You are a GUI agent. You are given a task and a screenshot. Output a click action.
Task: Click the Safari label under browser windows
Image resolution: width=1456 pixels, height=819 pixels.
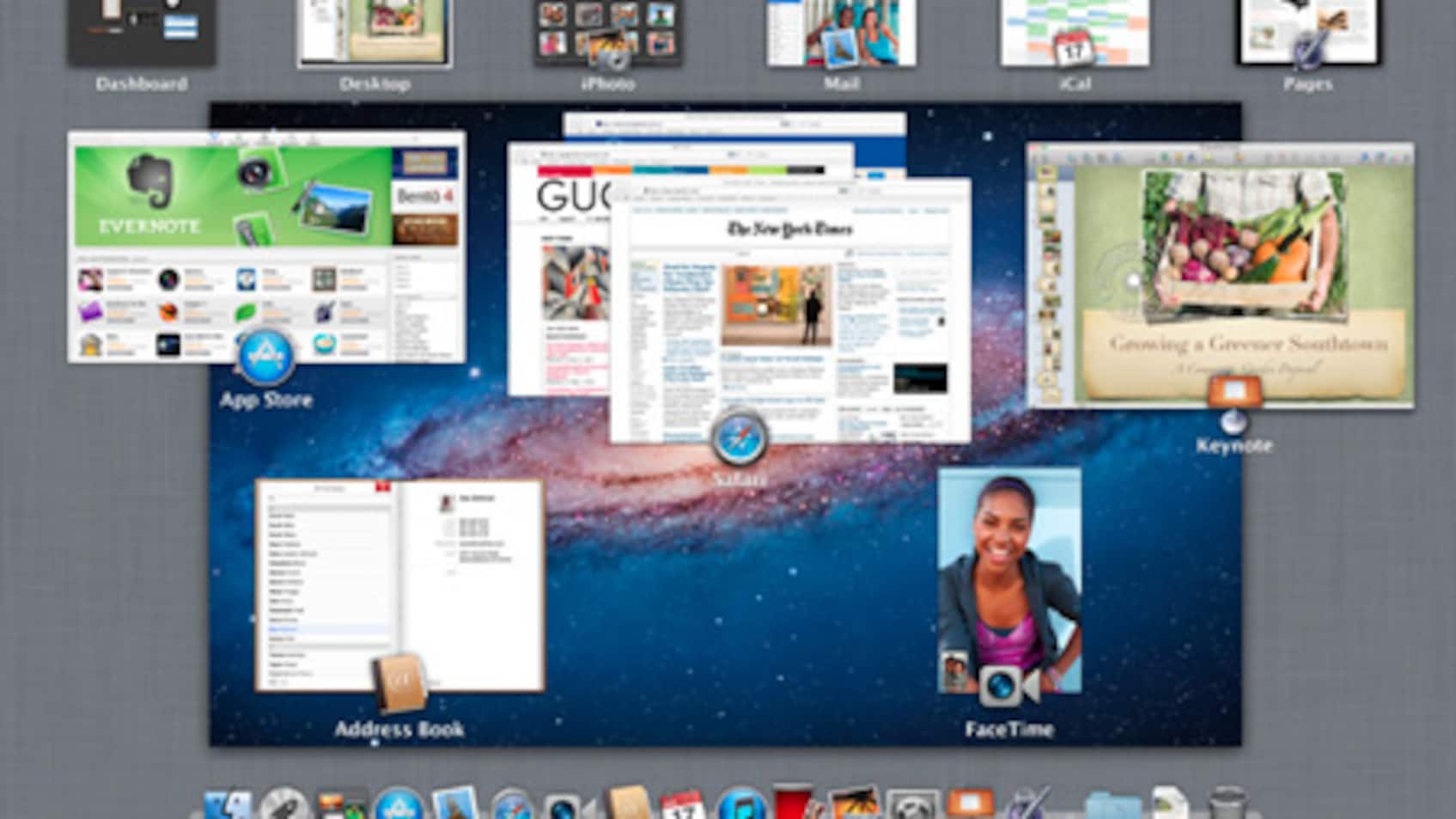click(x=739, y=479)
